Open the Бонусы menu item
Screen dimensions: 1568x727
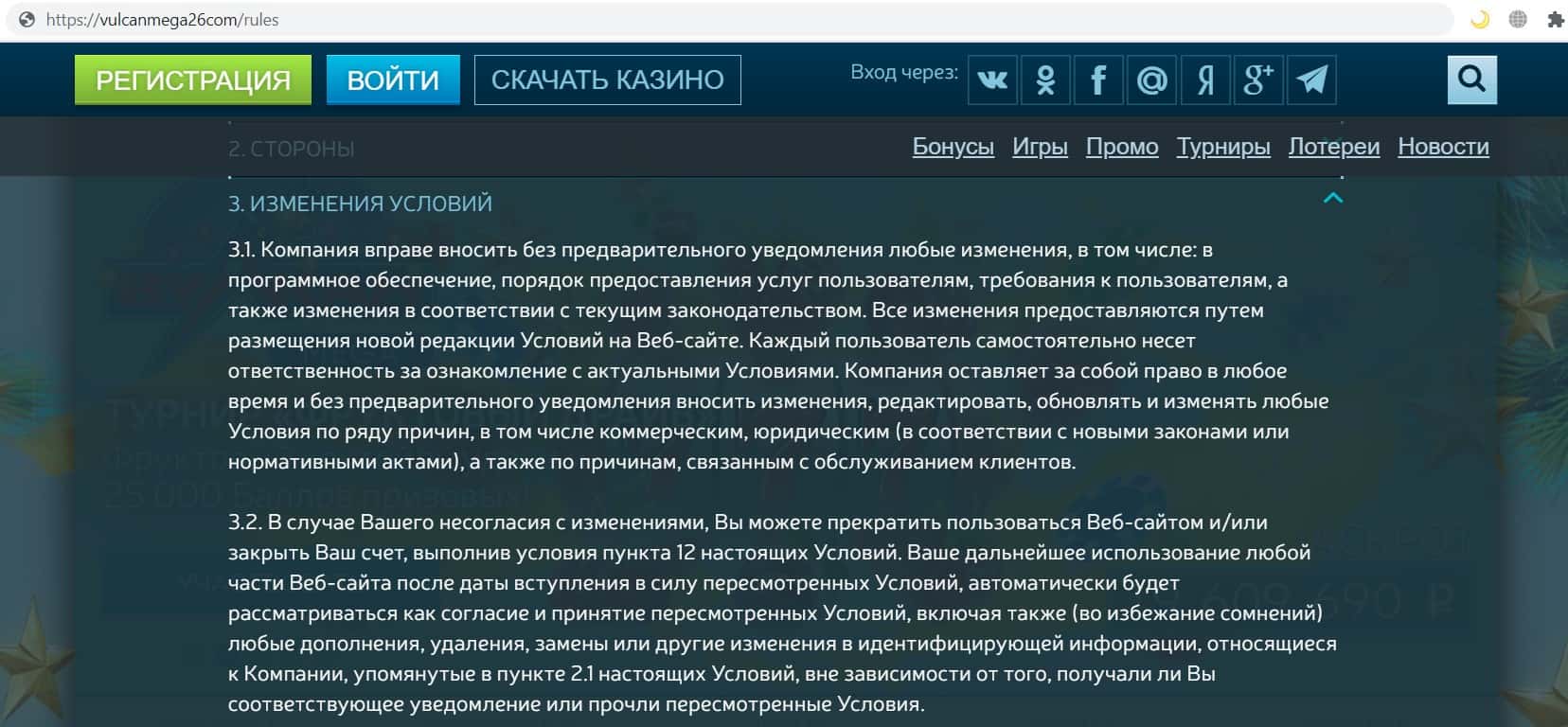[953, 147]
